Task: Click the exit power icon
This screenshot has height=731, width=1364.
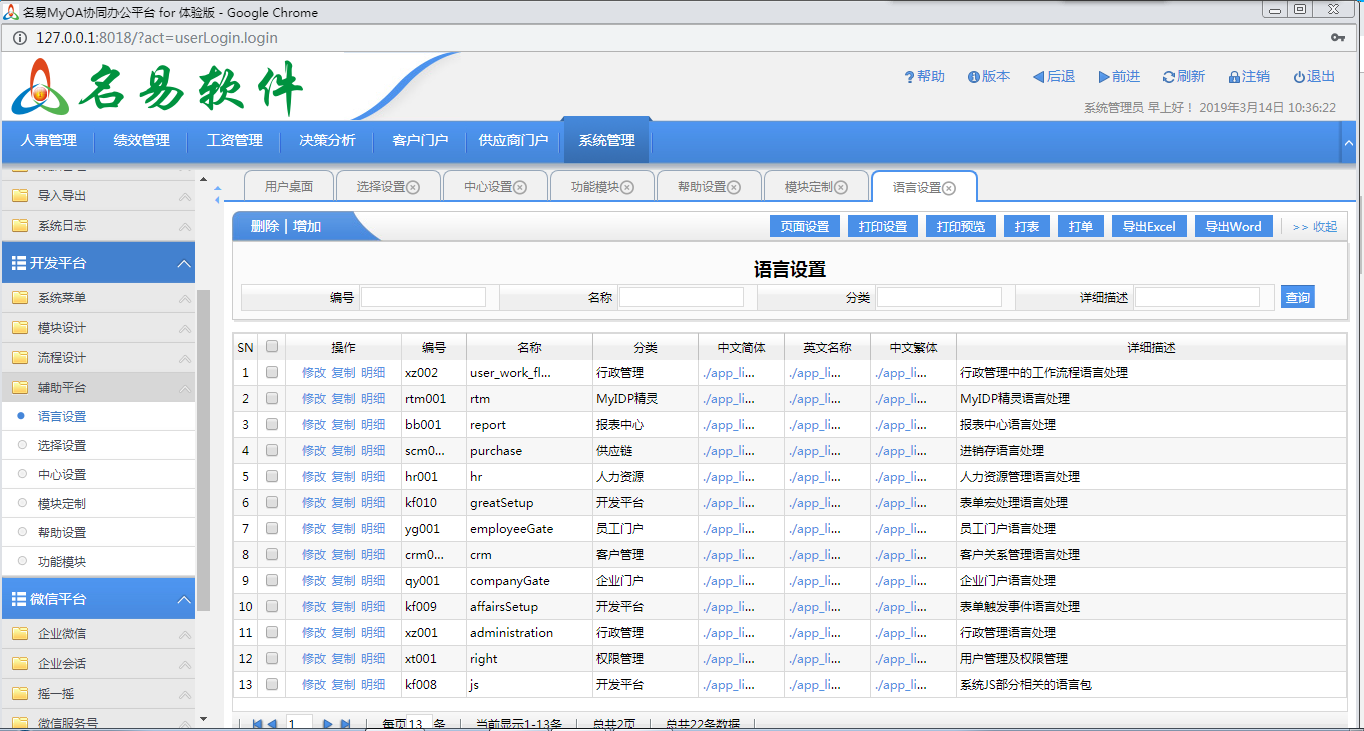Action: click(x=1299, y=77)
